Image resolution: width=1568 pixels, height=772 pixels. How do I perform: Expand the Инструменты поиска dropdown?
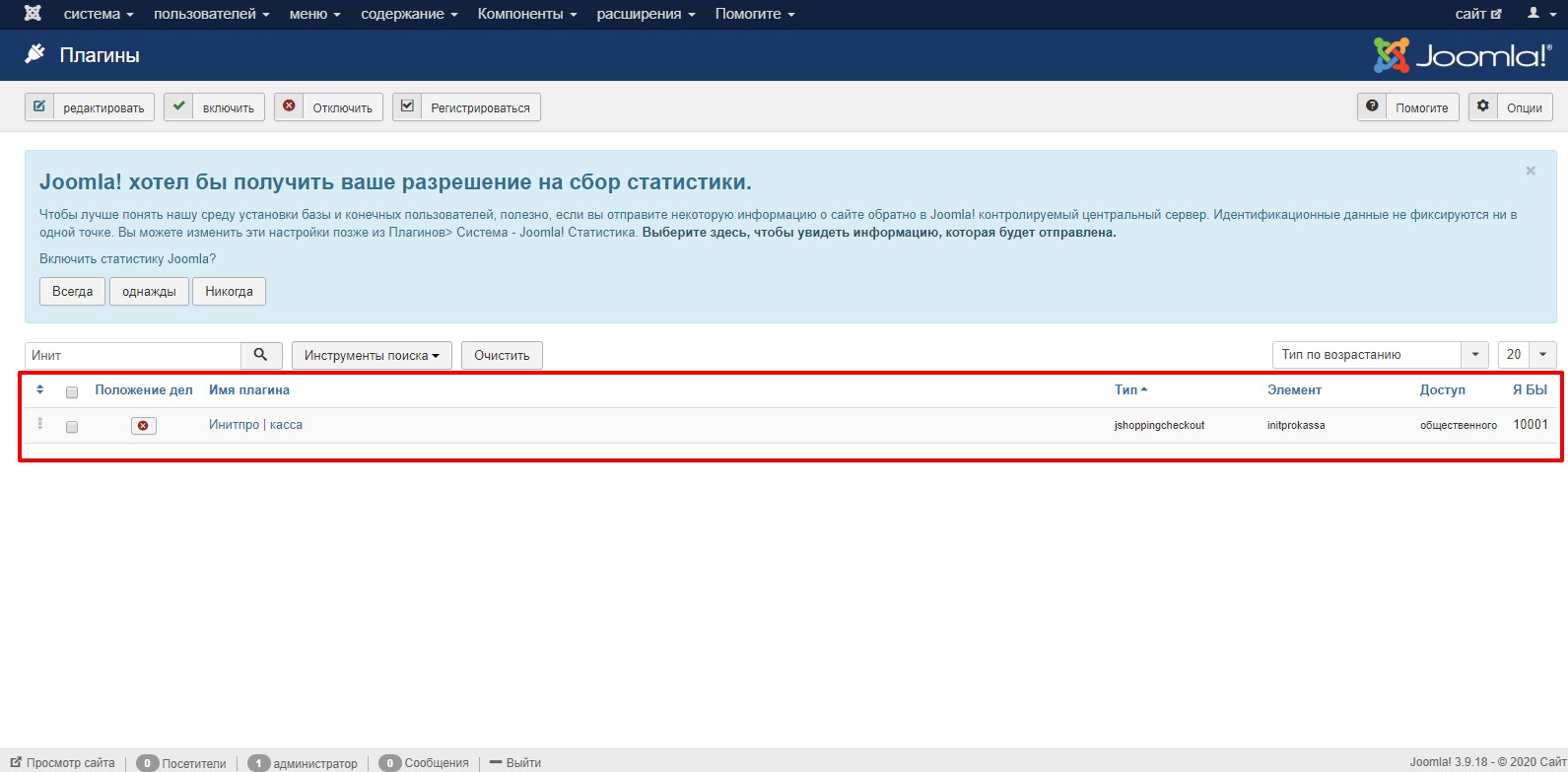(372, 355)
